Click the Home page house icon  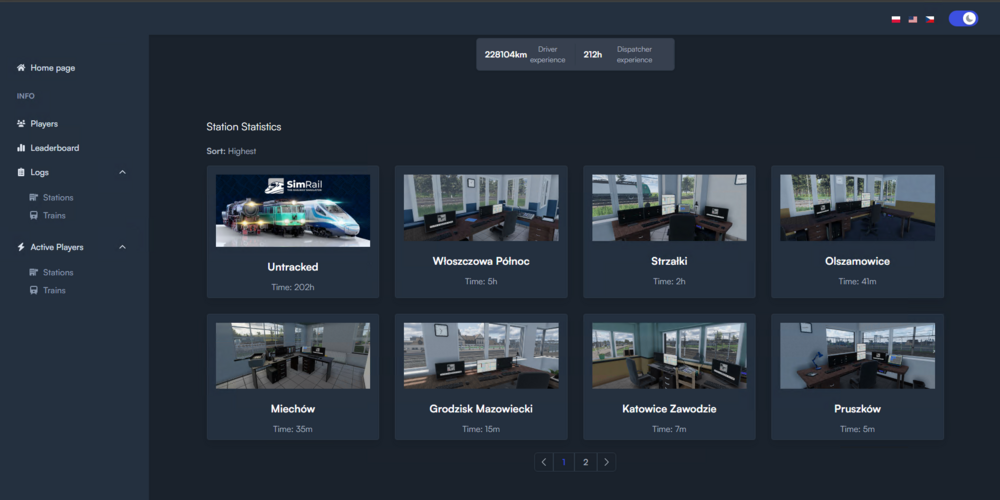(21, 68)
